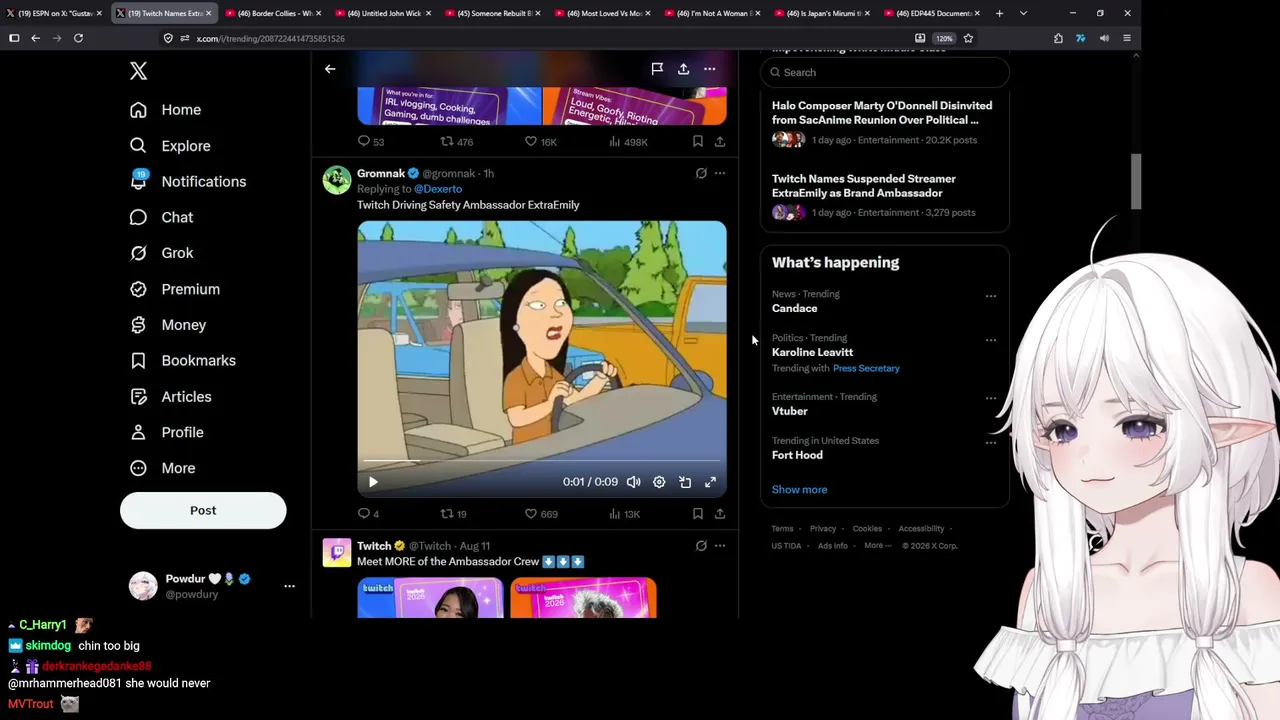
Task: Reply to Gromnak's post with 4 replies
Action: pos(368,514)
